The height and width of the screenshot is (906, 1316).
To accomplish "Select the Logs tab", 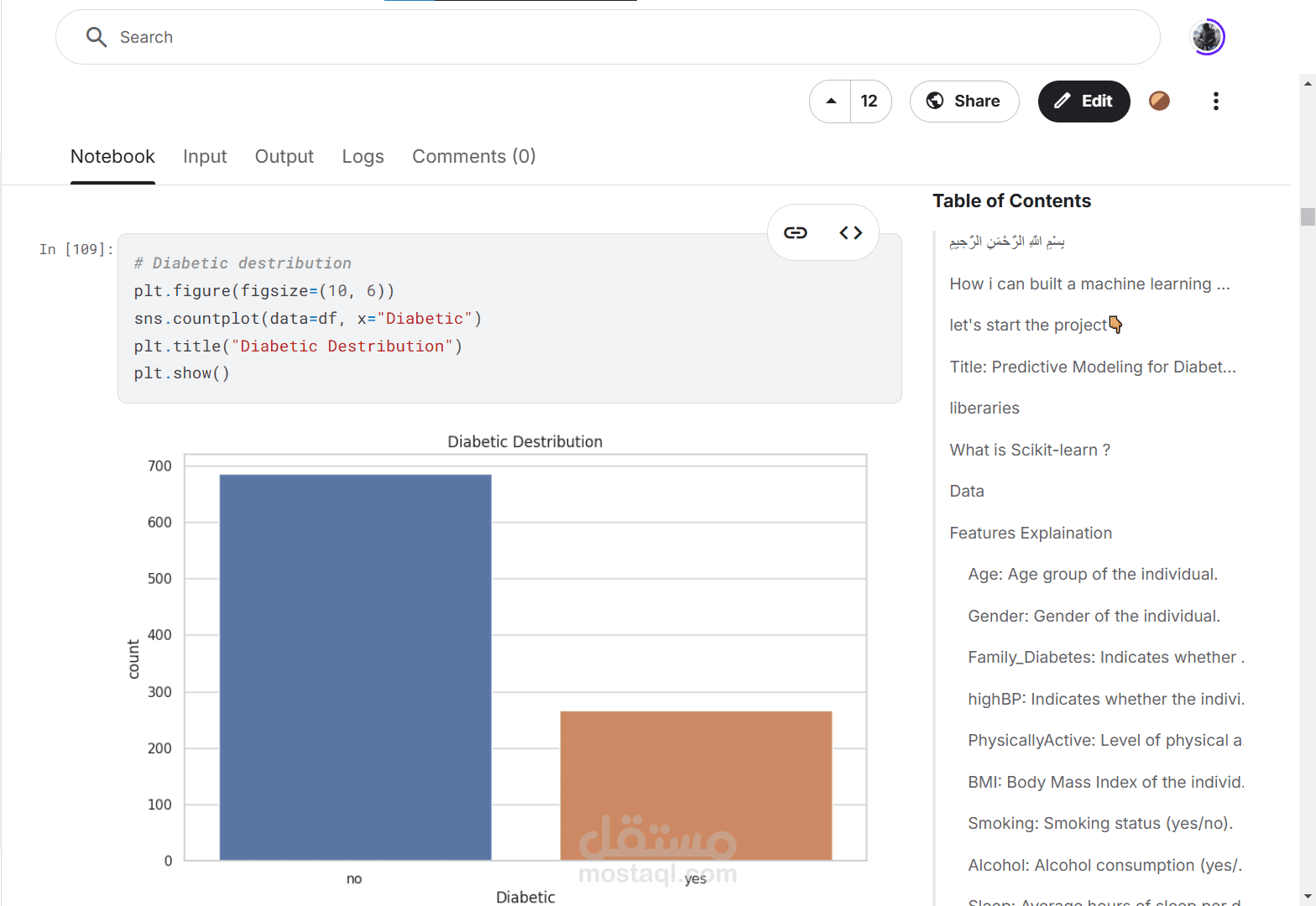I will [363, 157].
